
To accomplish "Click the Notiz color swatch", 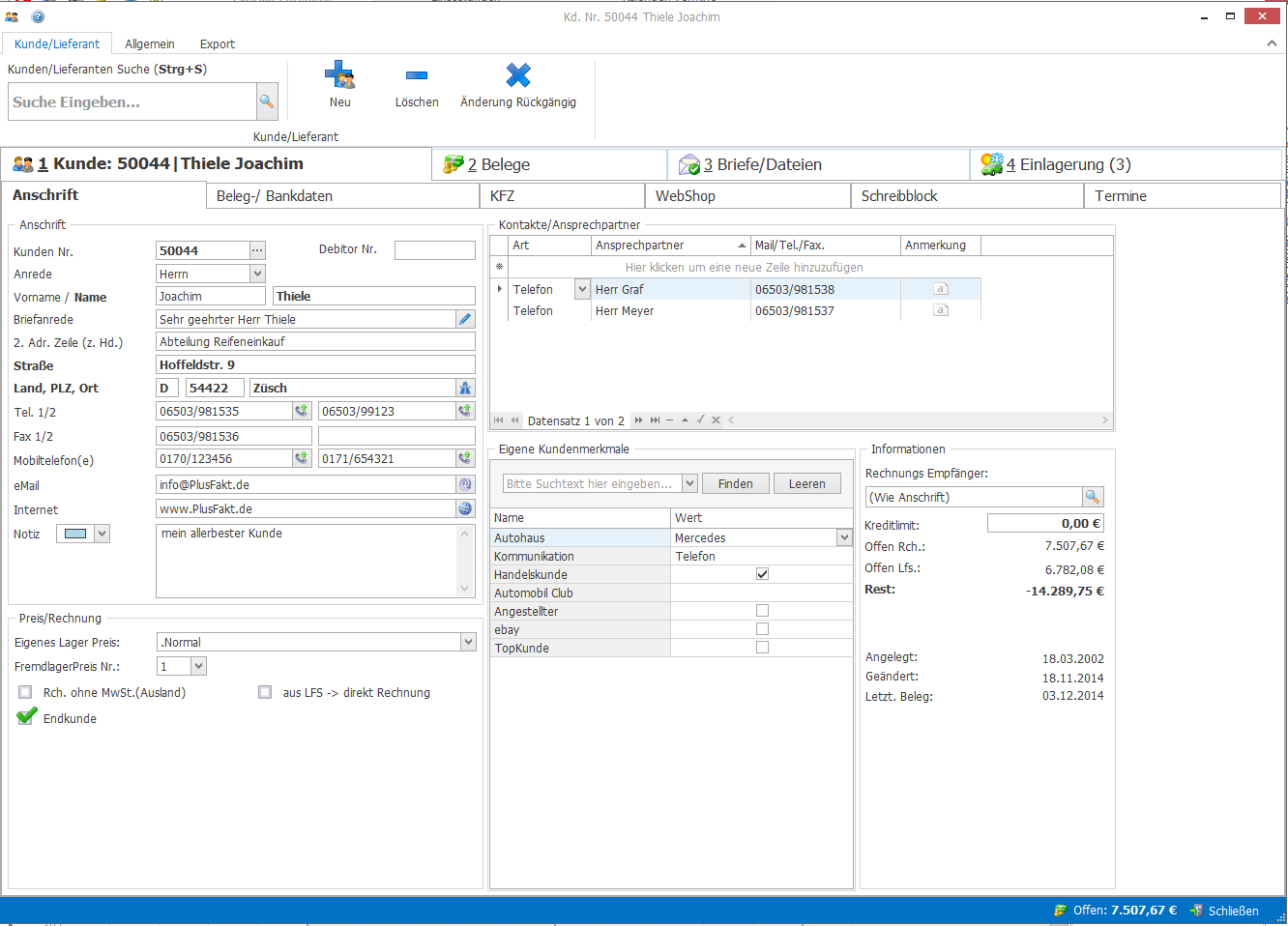I will (75, 534).
